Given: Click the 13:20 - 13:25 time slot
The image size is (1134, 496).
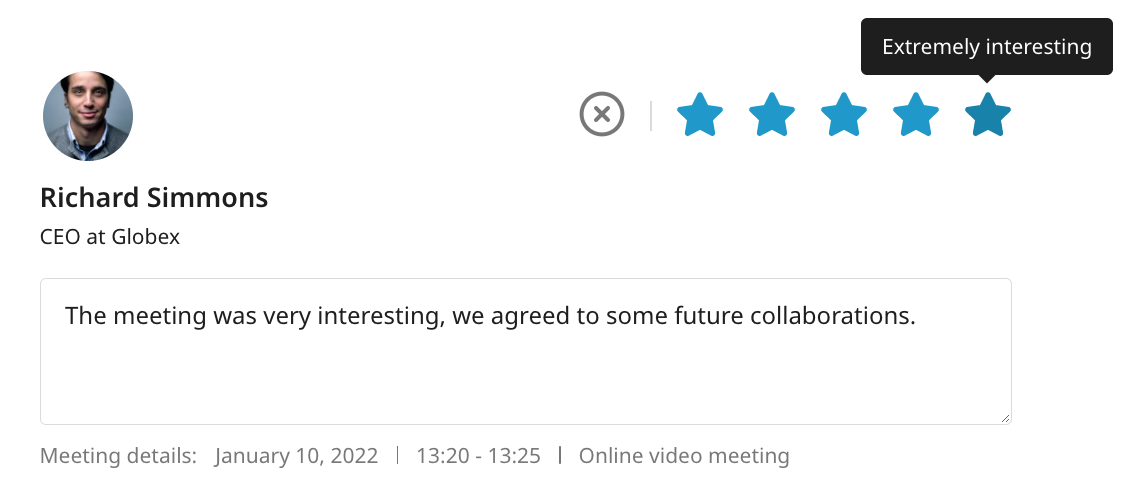Looking at the screenshot, I should click(478, 456).
